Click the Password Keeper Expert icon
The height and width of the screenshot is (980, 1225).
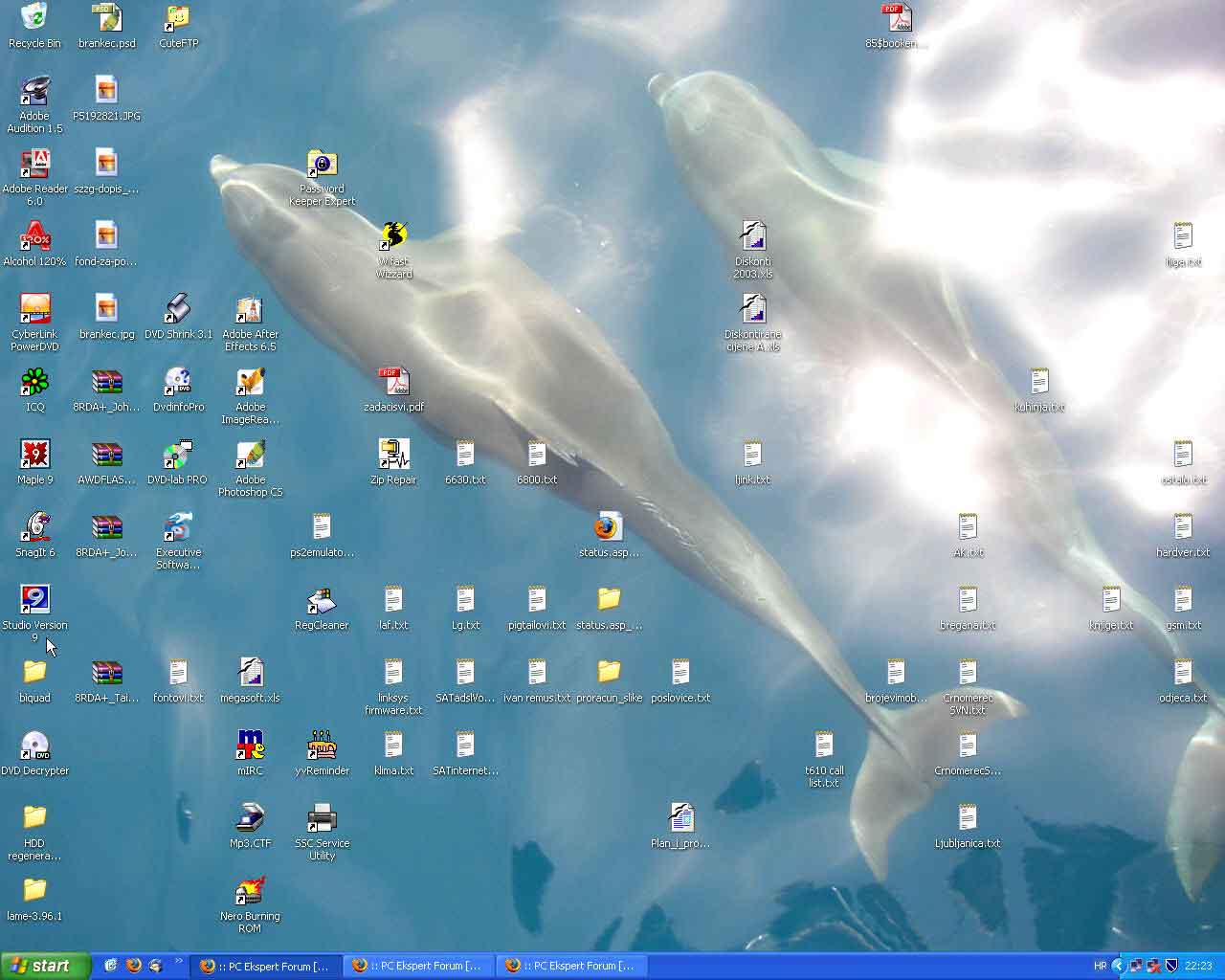(322, 164)
